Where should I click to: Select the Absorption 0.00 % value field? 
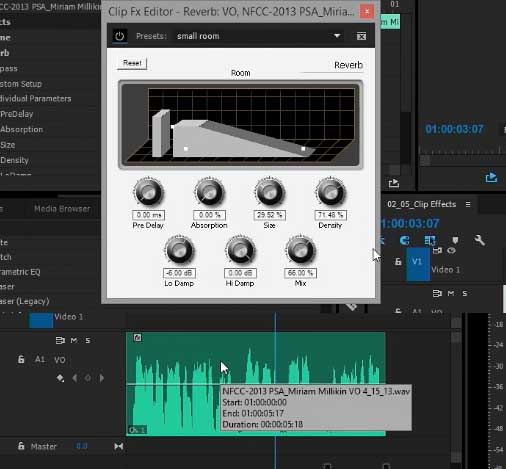(210, 215)
